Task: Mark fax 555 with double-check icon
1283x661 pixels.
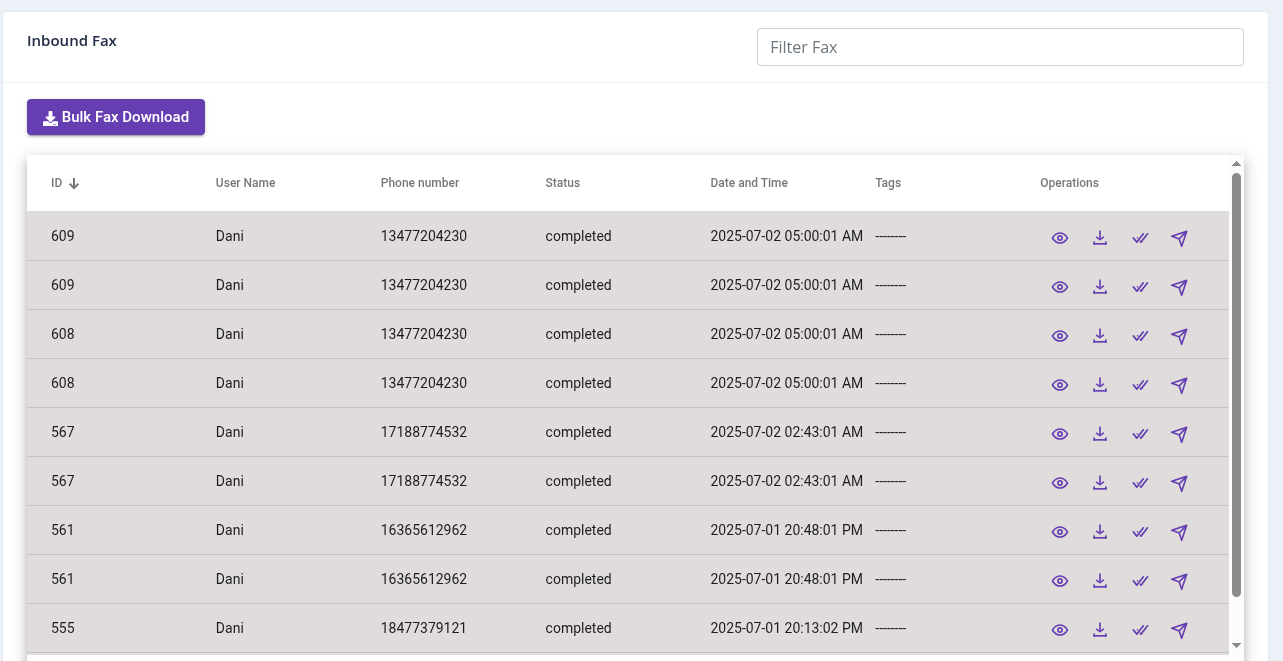Action: coord(1140,630)
